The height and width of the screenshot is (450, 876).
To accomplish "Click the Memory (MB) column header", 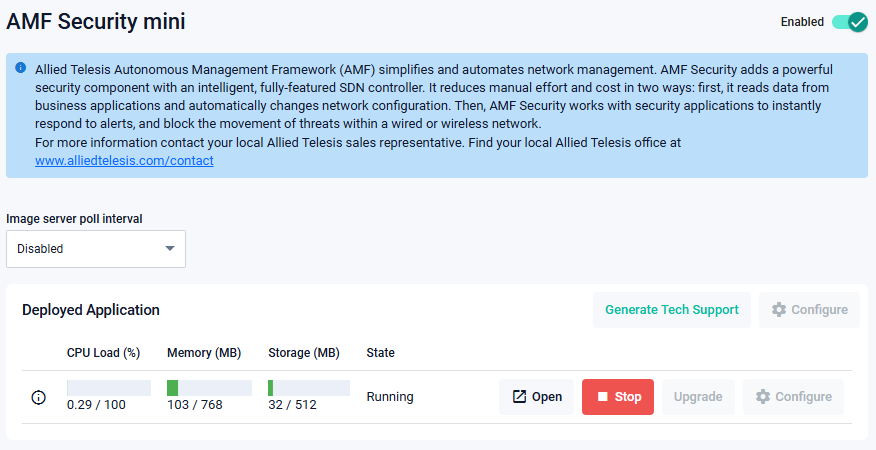I will pyautogui.click(x=204, y=353).
